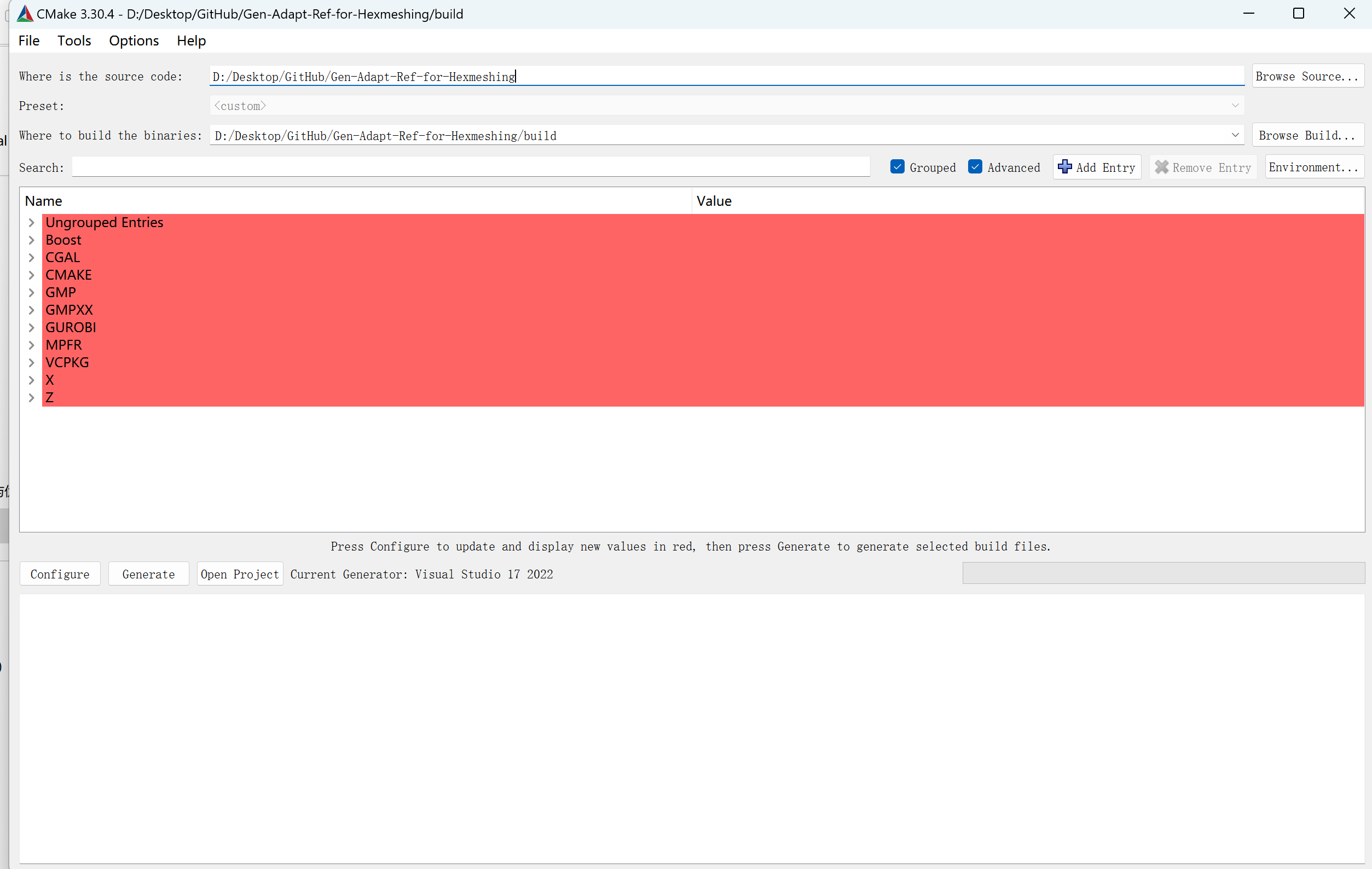Open the build binaries path dropdown

tap(1235, 135)
